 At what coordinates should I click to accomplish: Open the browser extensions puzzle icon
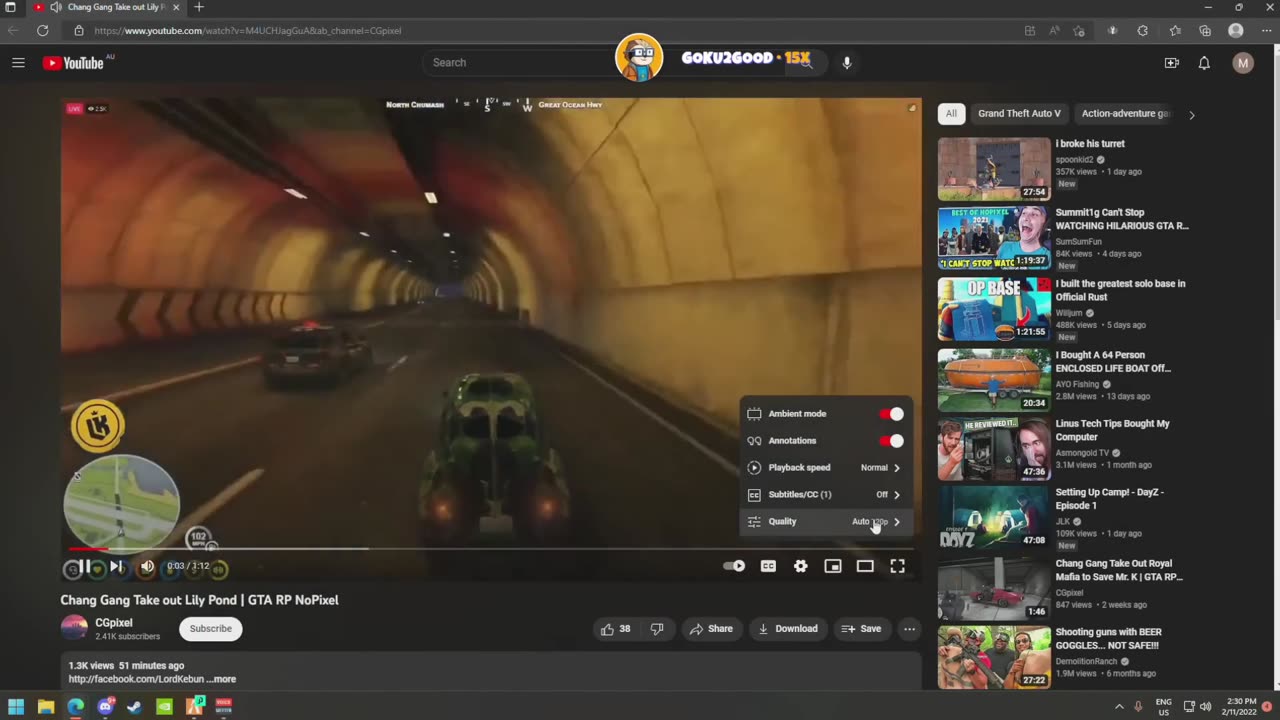pos(1142,31)
